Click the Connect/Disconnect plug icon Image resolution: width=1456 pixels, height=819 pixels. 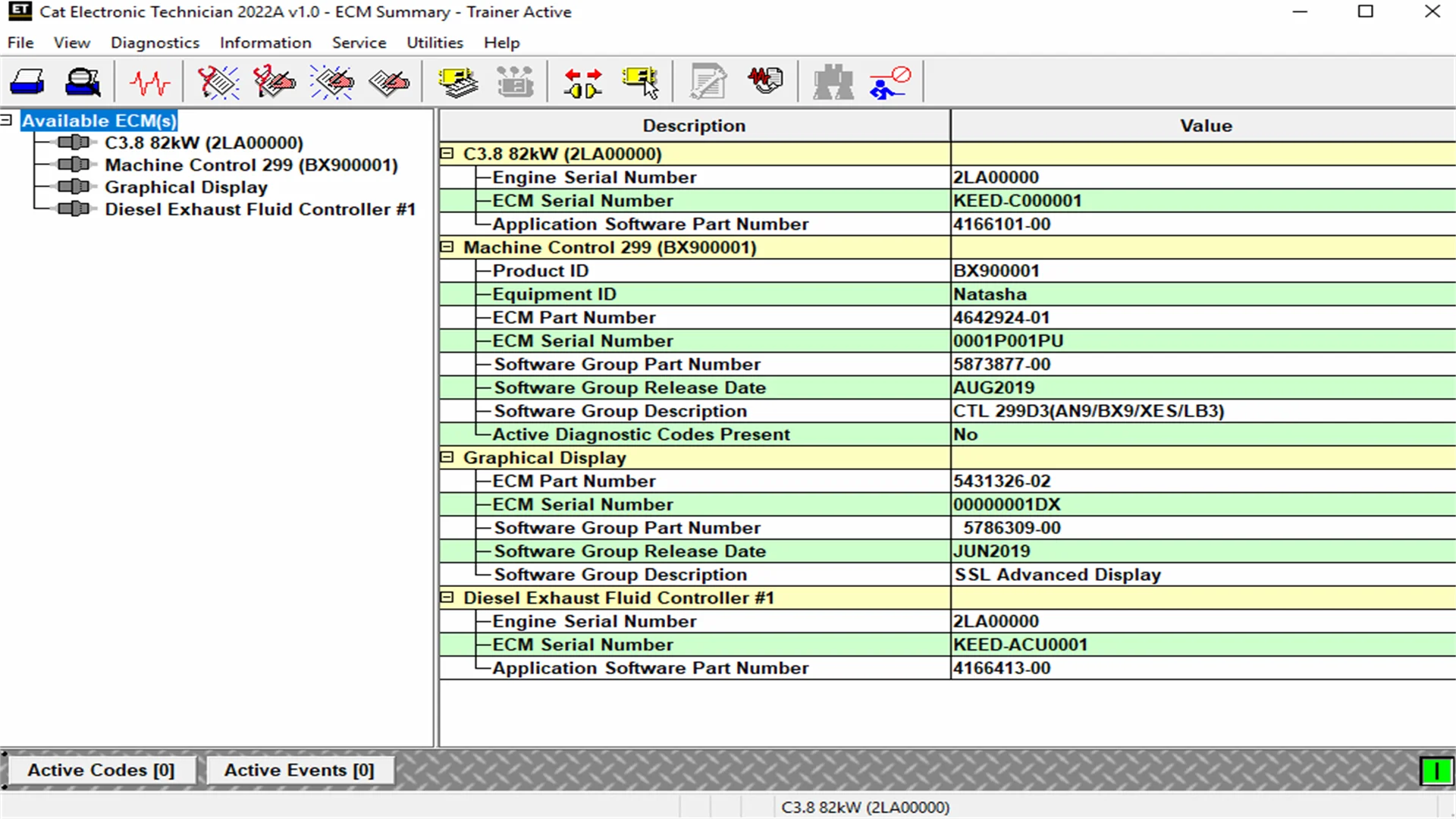point(583,82)
